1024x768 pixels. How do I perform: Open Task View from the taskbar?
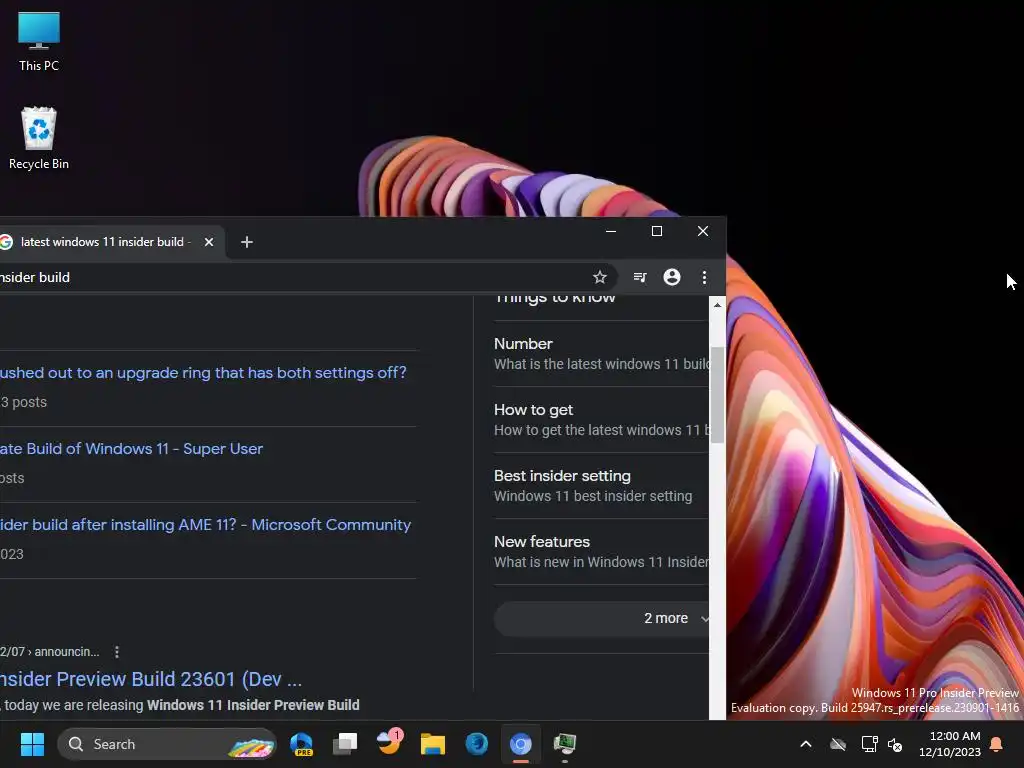pyautogui.click(x=345, y=744)
